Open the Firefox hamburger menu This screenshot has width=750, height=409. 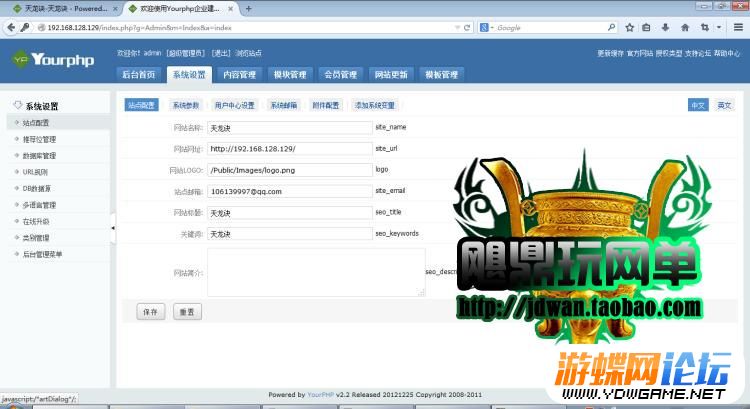click(738, 28)
